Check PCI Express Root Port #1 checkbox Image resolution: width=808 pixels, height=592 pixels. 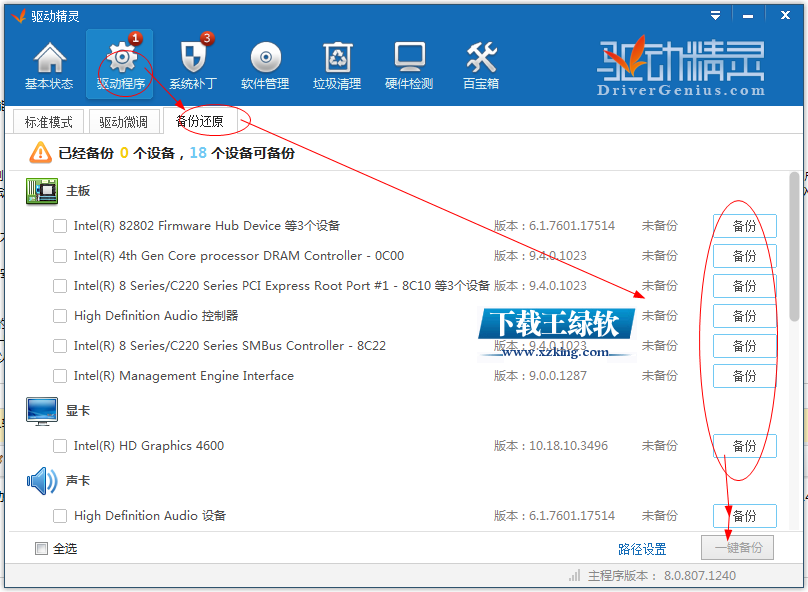[60, 286]
